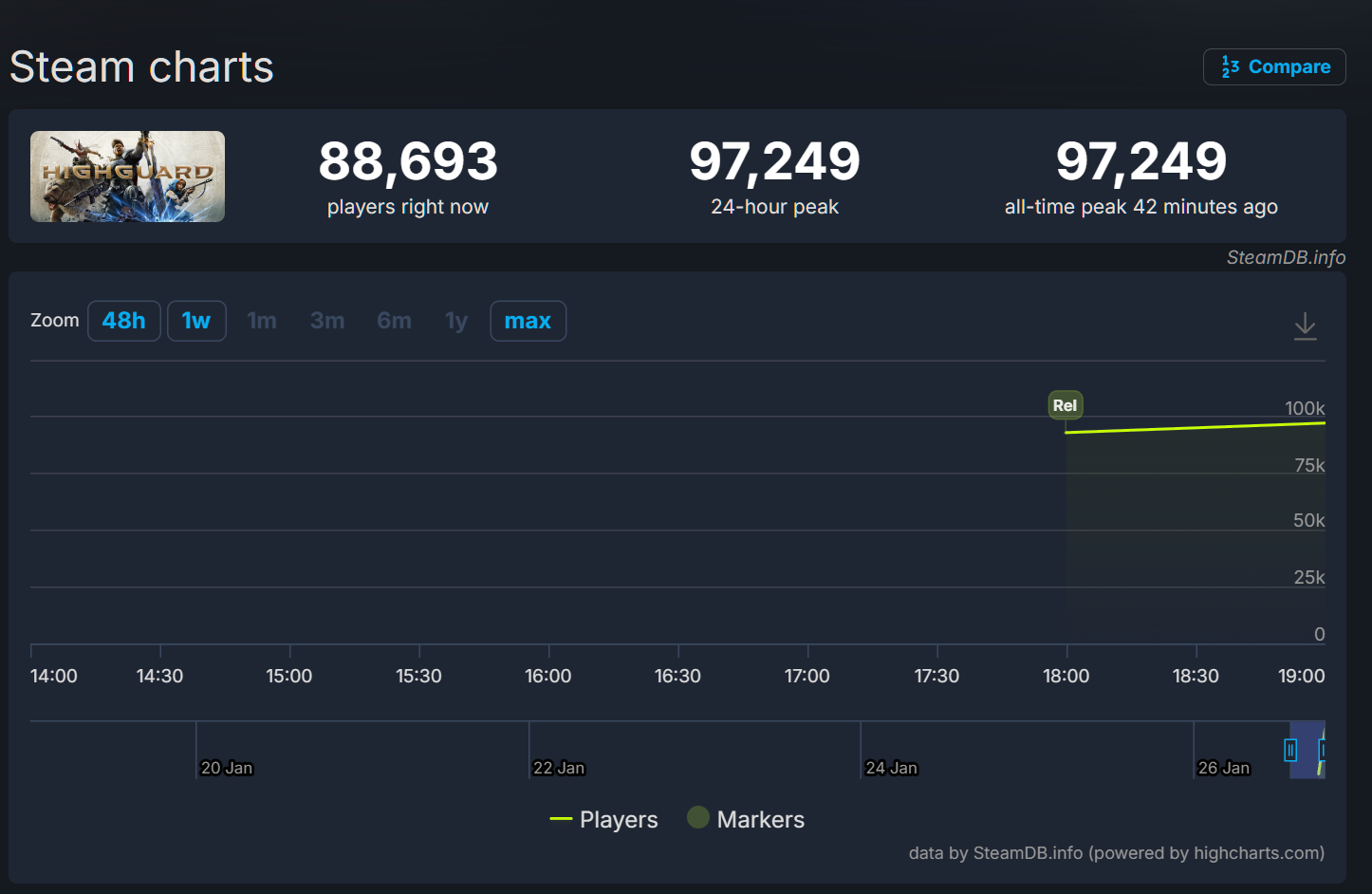
Task: Click the Highguard game thumbnail
Action: 127,177
